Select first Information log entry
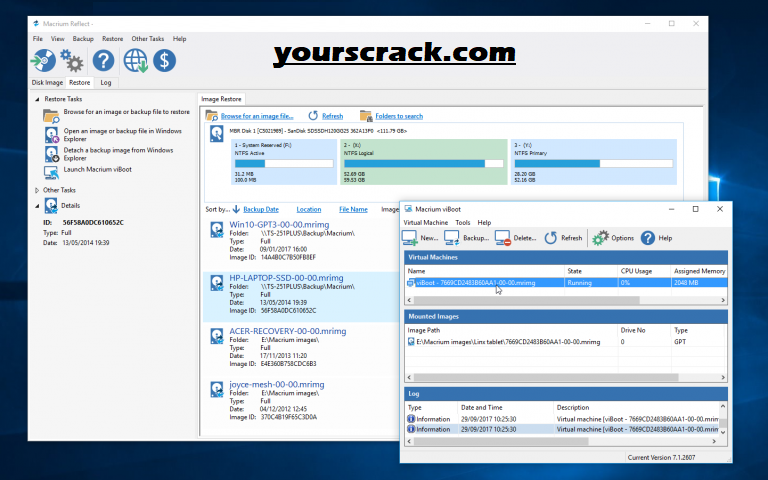The image size is (768, 480). pos(562,419)
